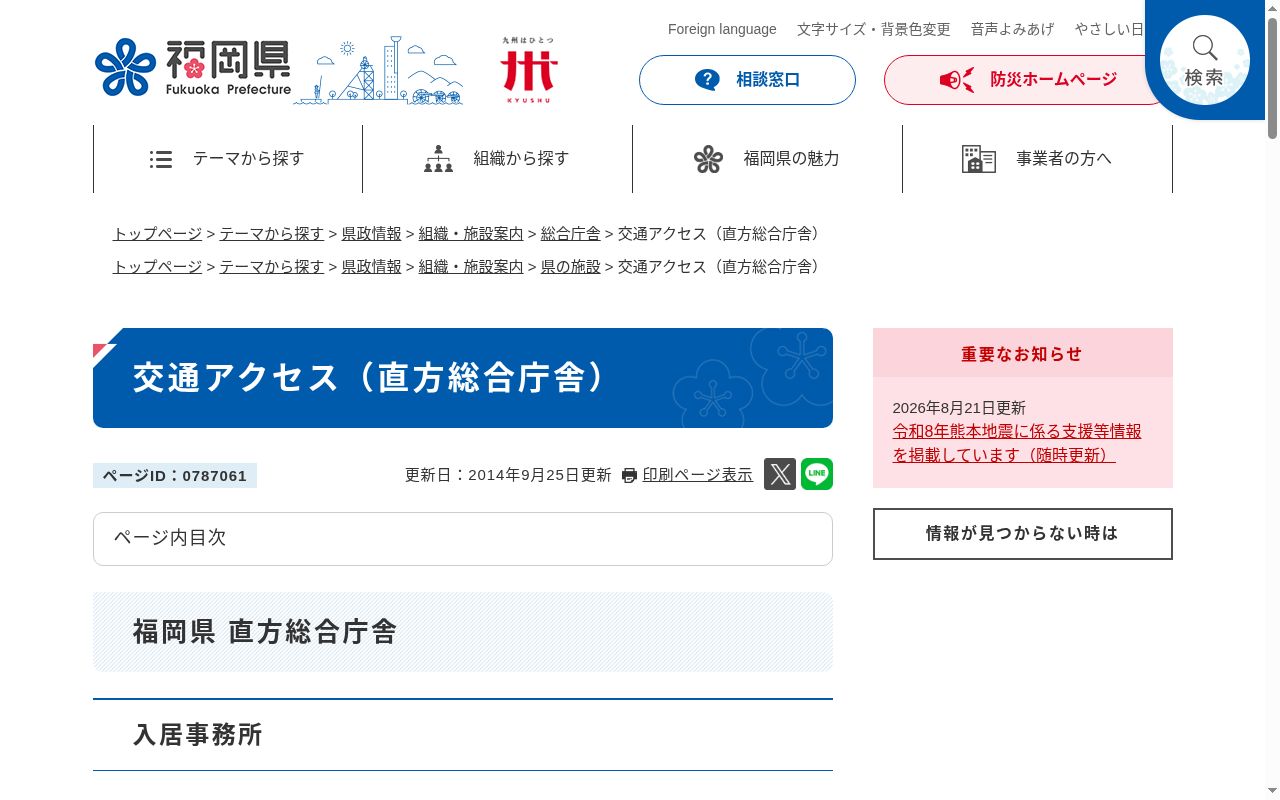The image size is (1280, 800).
Task: Click 県の施設 breadcrumb link
Action: point(571,267)
